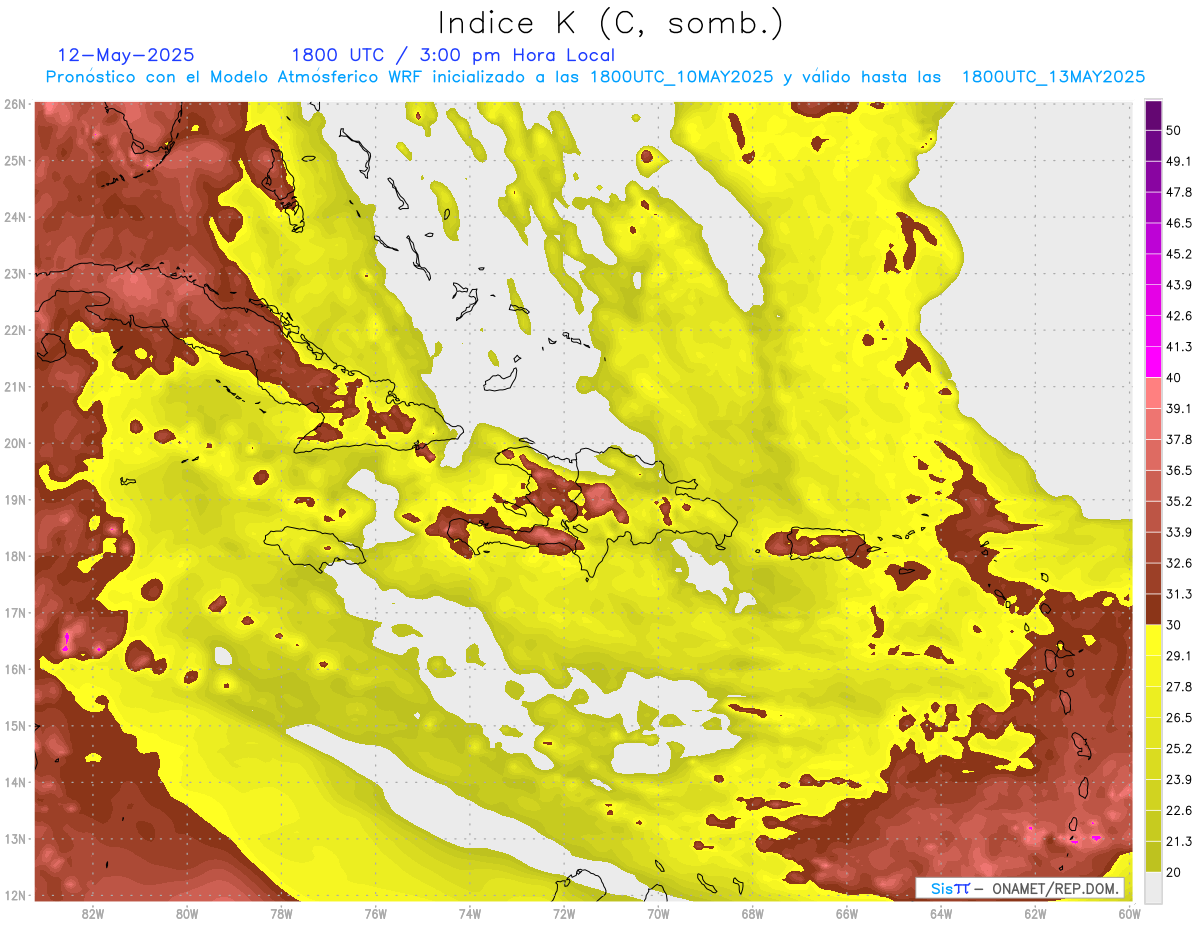Click the longitude axis label "74W"
Screen dimensions: 1200x927
tap(469, 914)
